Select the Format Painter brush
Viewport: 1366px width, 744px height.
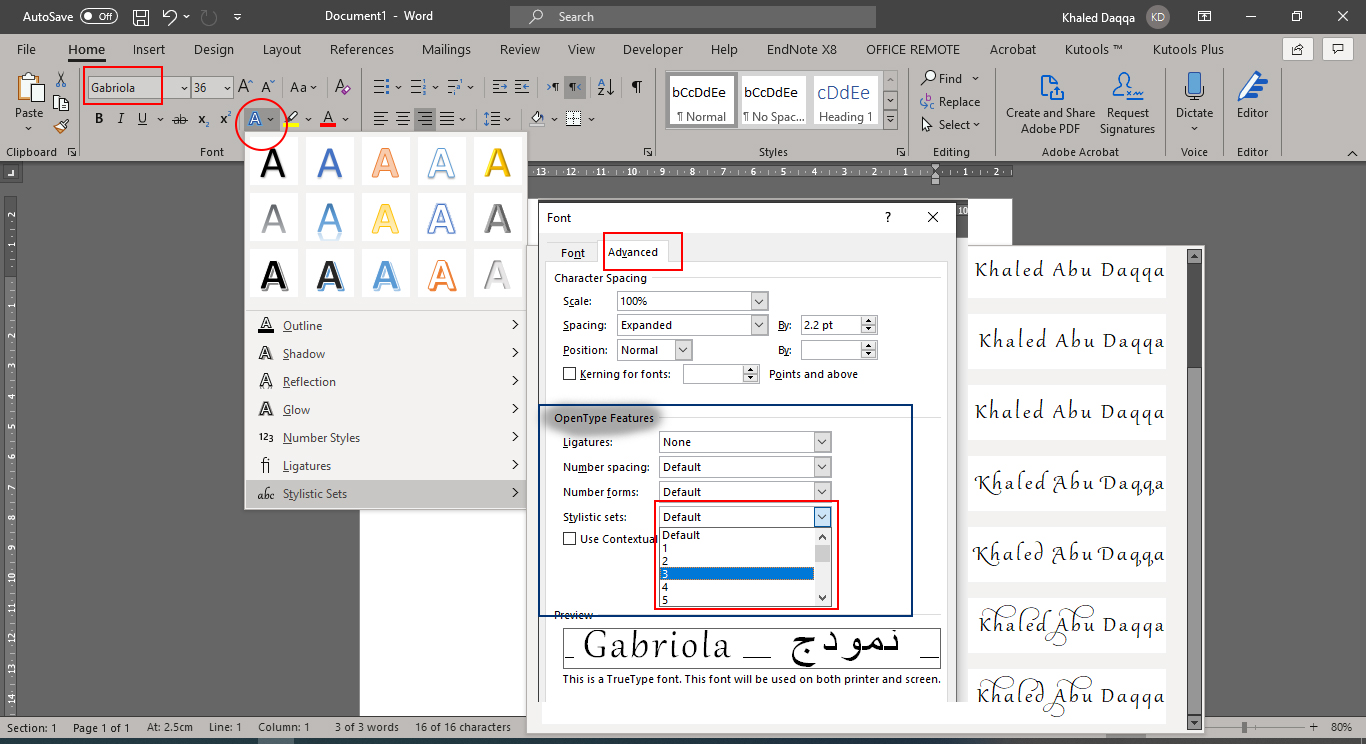[x=62, y=127]
